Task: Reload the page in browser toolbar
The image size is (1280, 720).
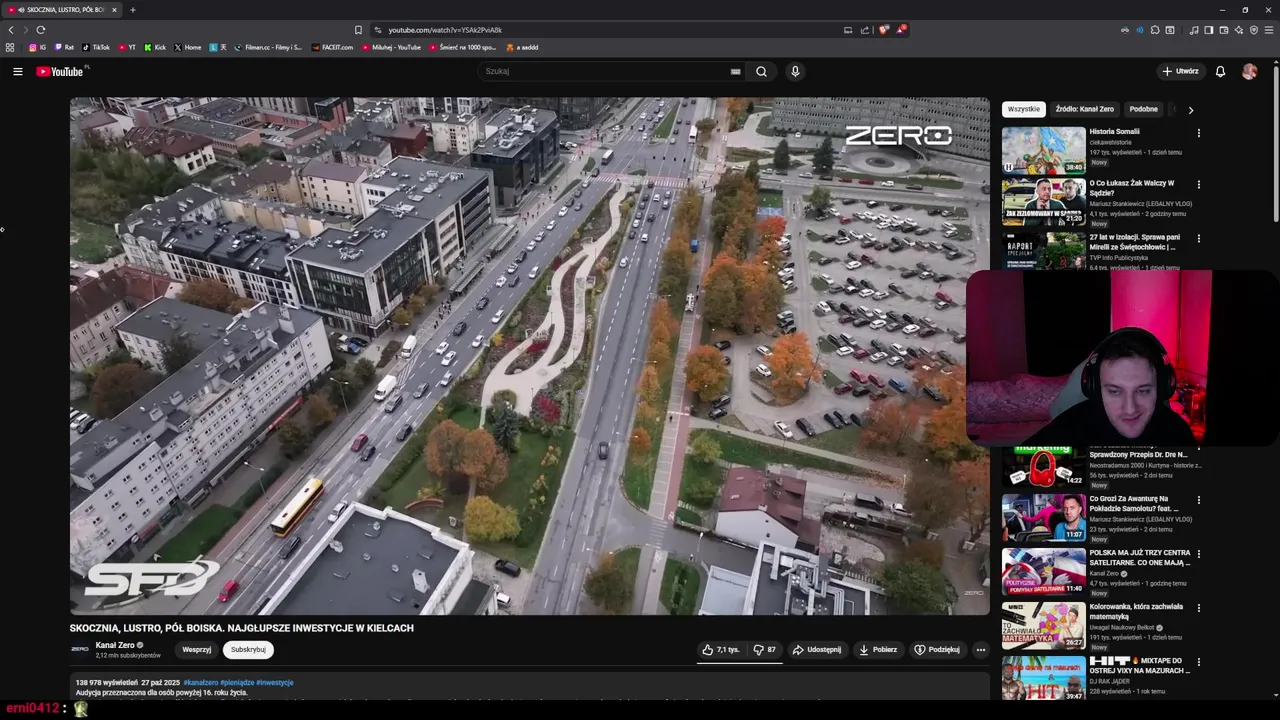Action: coord(40,30)
